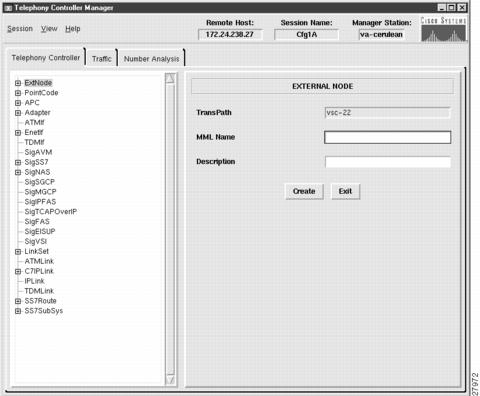The image size is (480, 396).
Task: Open the Help menu
Action: point(73,29)
